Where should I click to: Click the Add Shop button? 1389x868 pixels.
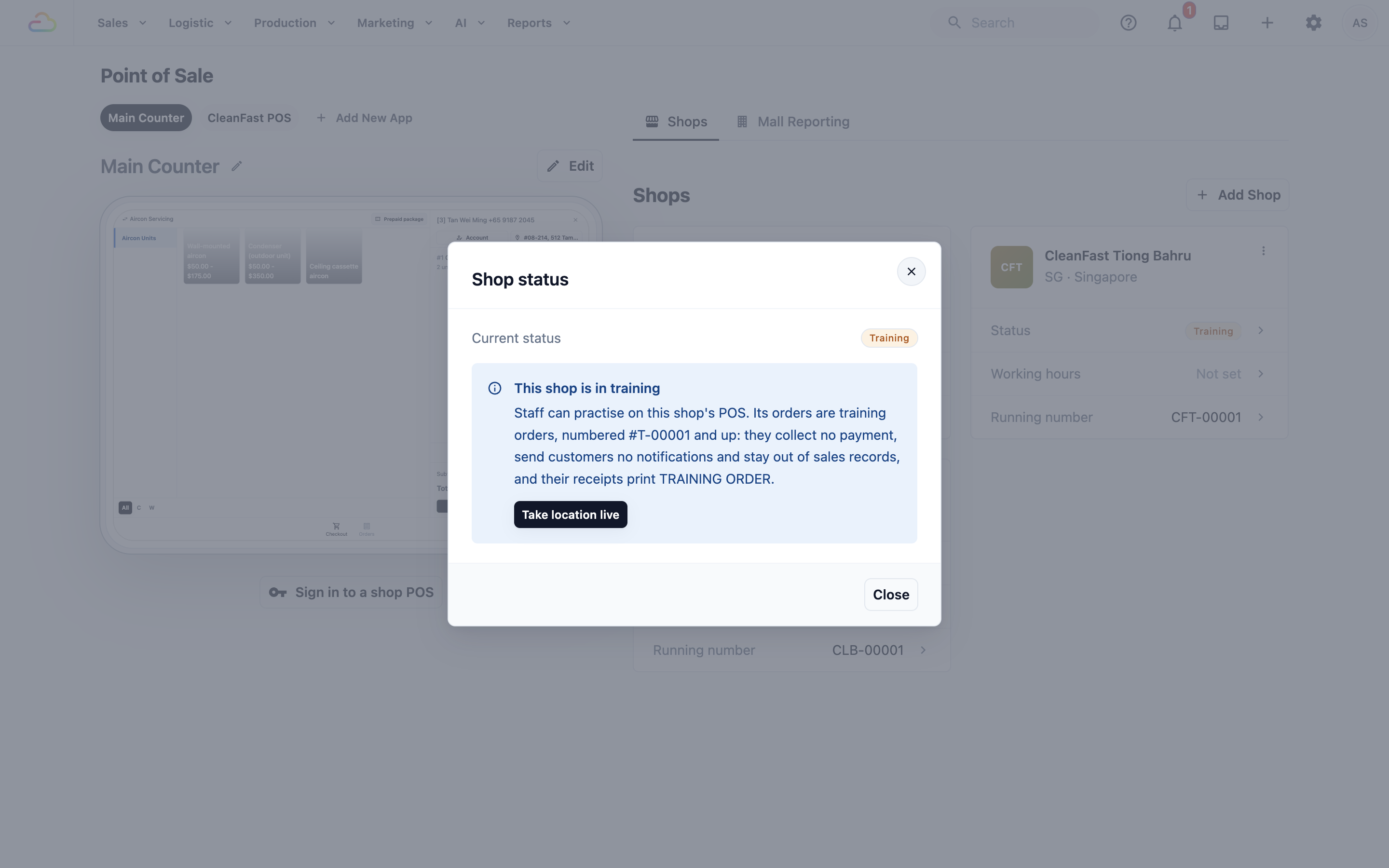1238,195
